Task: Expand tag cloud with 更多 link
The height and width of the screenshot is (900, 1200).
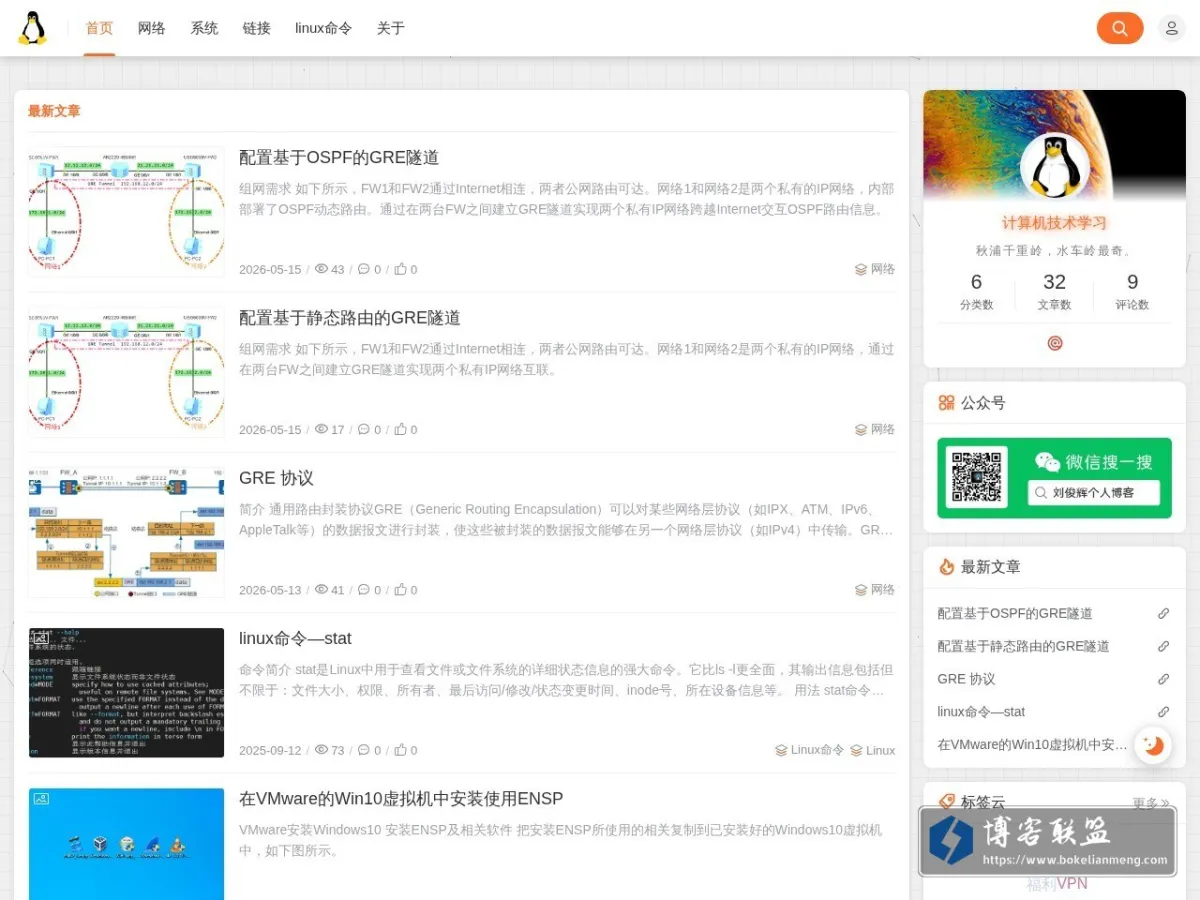Action: 1151,803
